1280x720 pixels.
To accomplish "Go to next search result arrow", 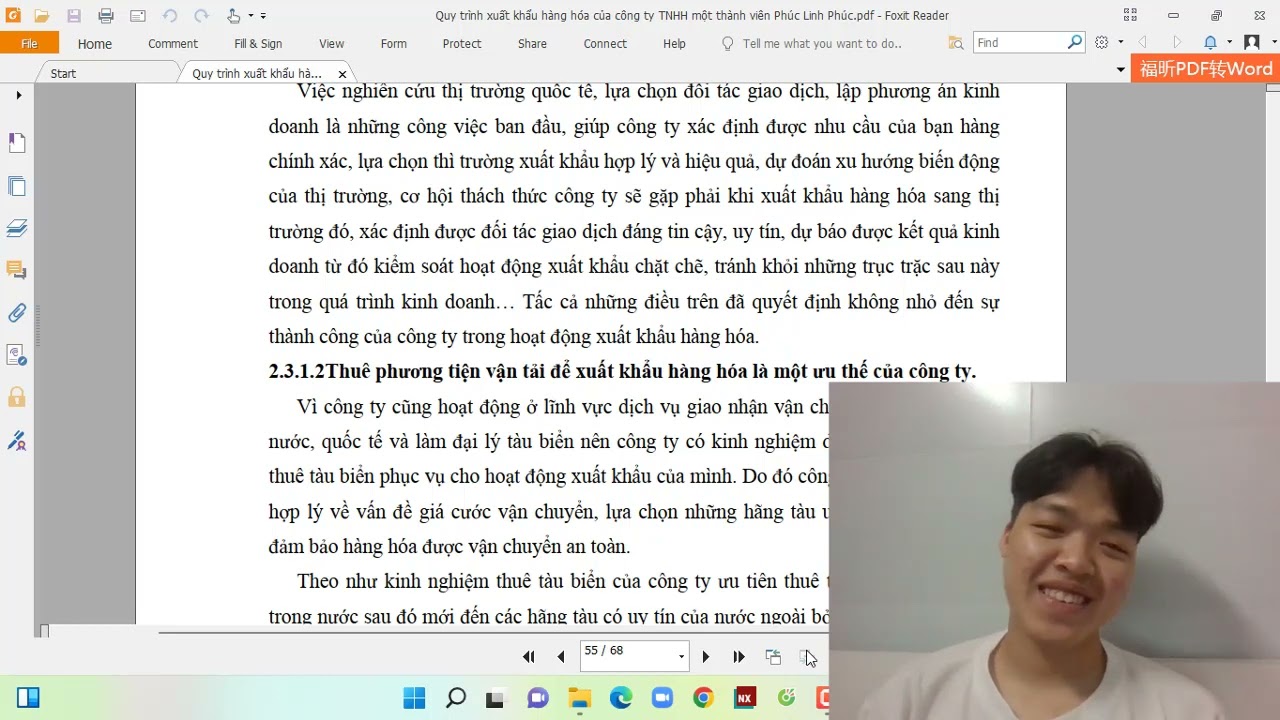I will coord(1177,42).
